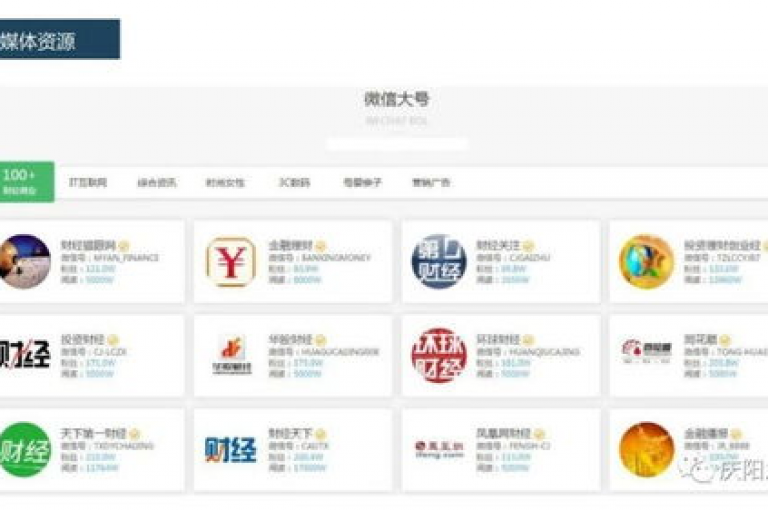
Task: Click the ifeng.com 凤凰网 logo
Action: pyautogui.click(x=439, y=450)
